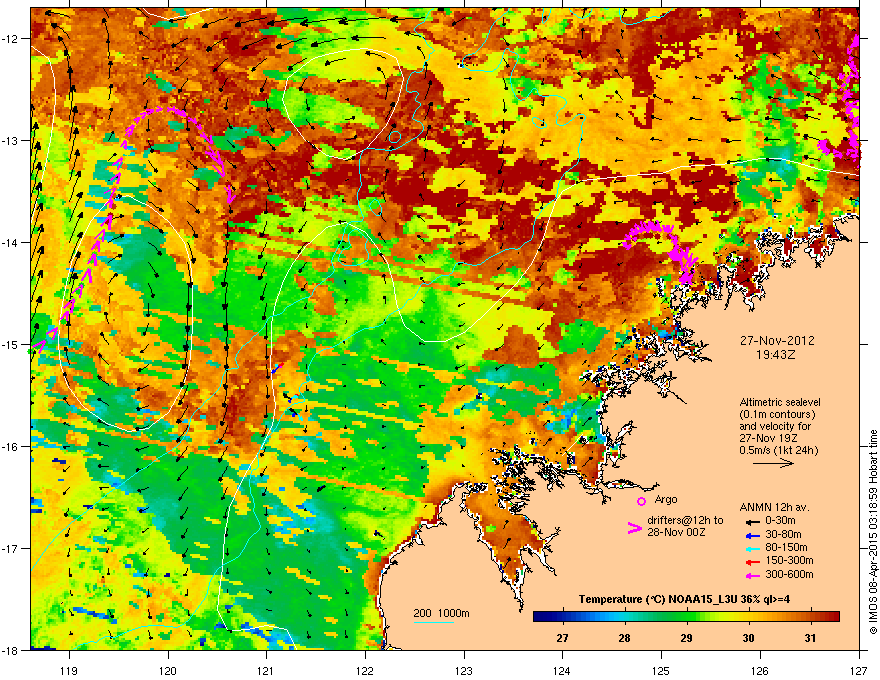Screen dimensions: 880x680
Task: Click the '80-150m' depth label
Action: [786, 547]
